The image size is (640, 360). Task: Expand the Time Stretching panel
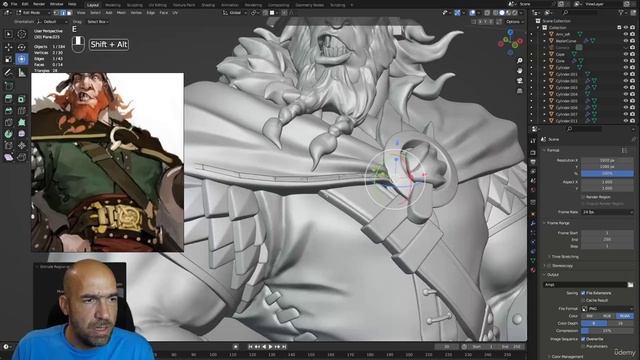[x=564, y=257]
